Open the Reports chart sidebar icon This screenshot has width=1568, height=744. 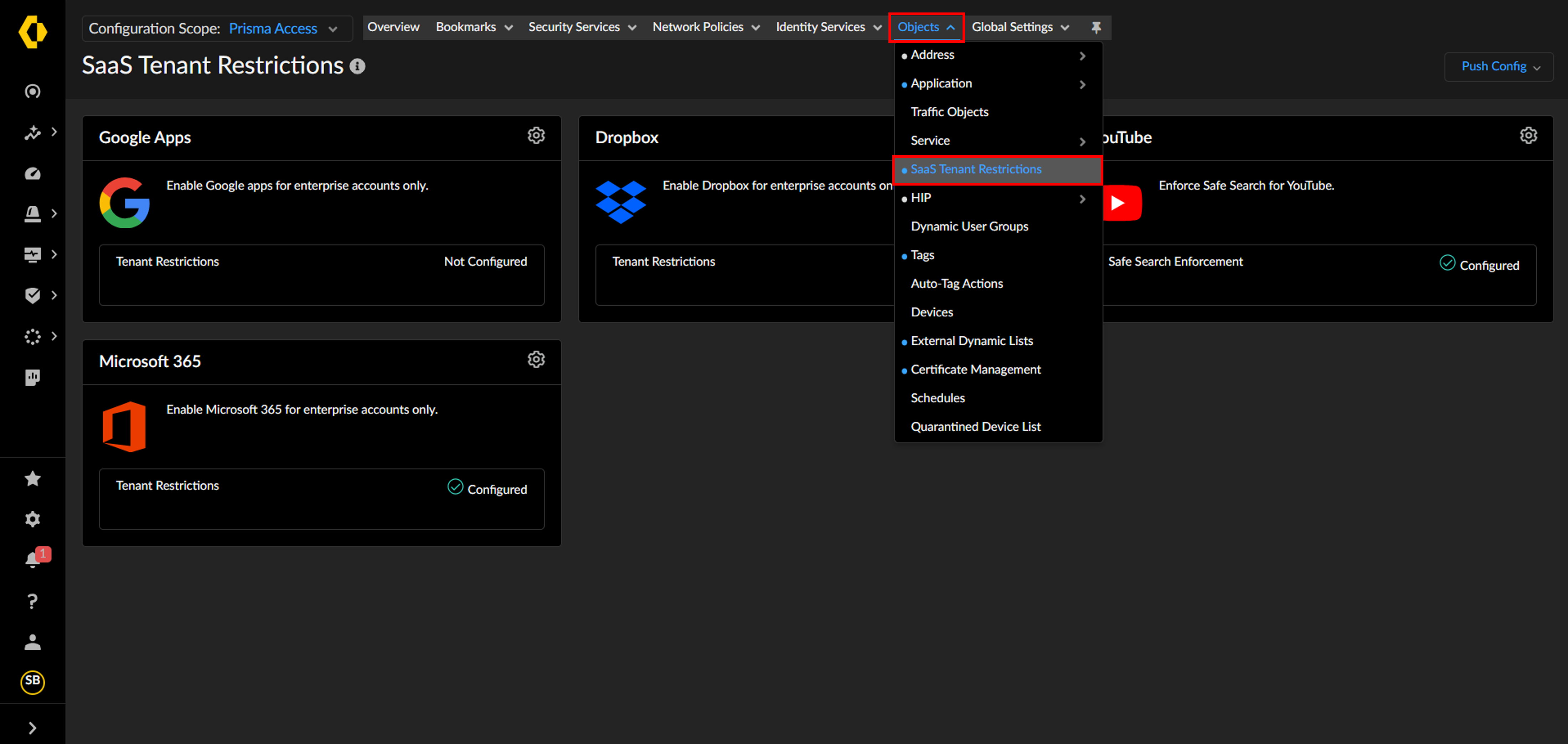point(33,377)
